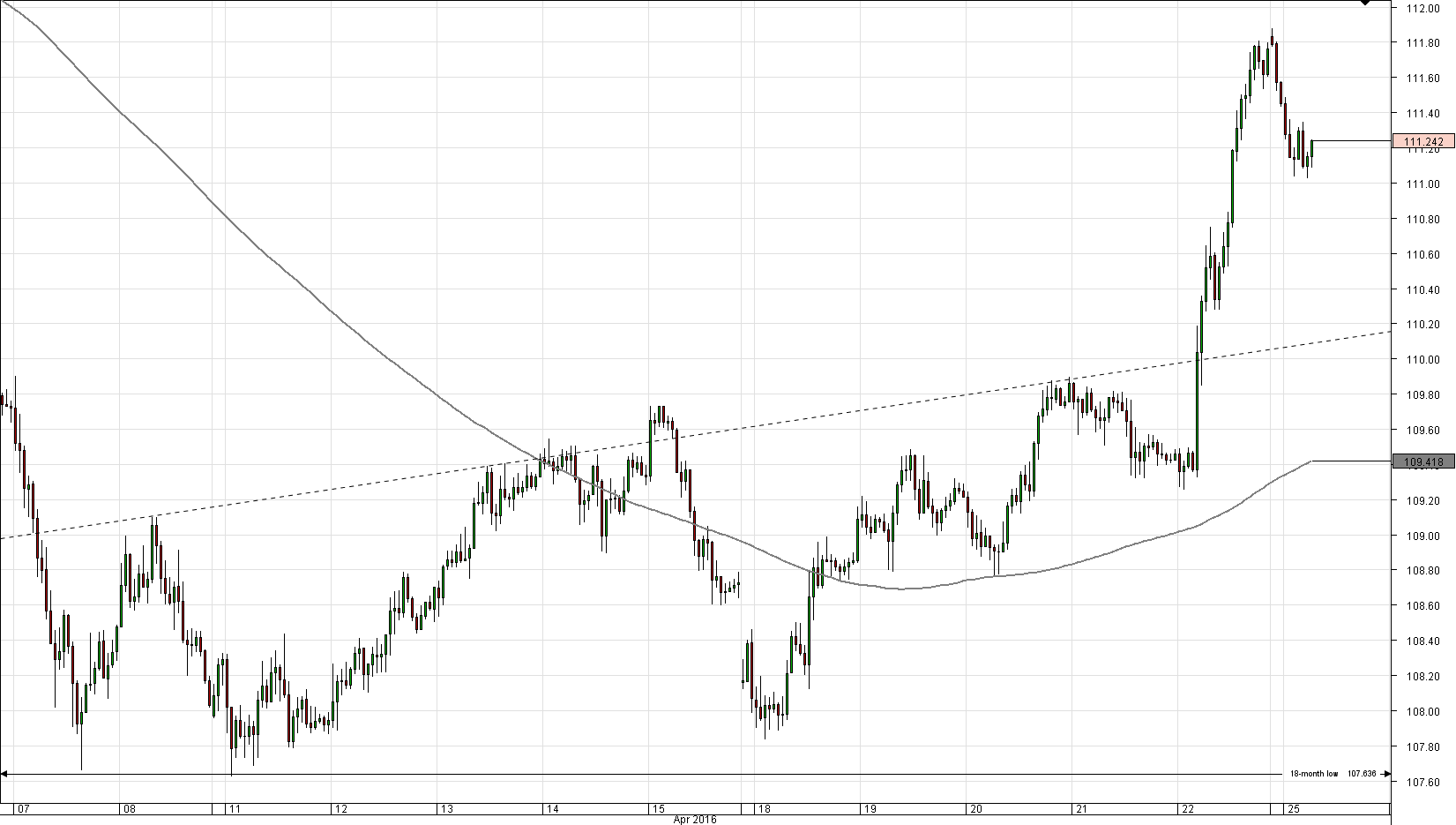Click the 107.60 price axis label
This screenshot has height=825, width=1456.
[1422, 783]
